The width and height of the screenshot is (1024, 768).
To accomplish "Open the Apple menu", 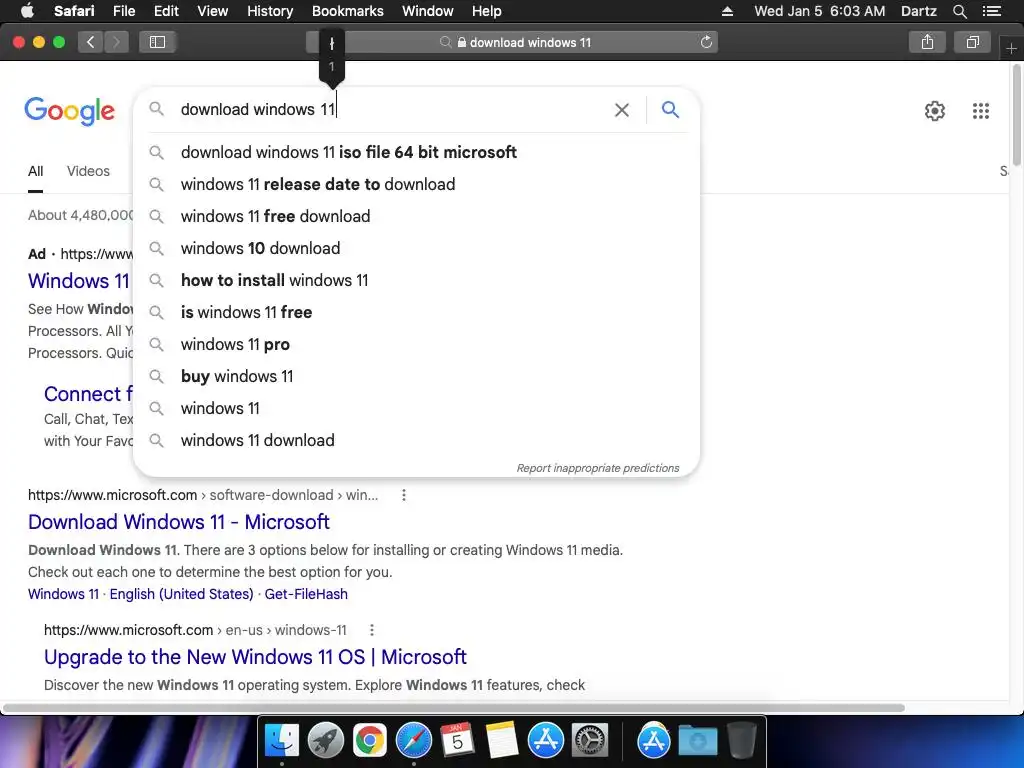I will coord(27,11).
